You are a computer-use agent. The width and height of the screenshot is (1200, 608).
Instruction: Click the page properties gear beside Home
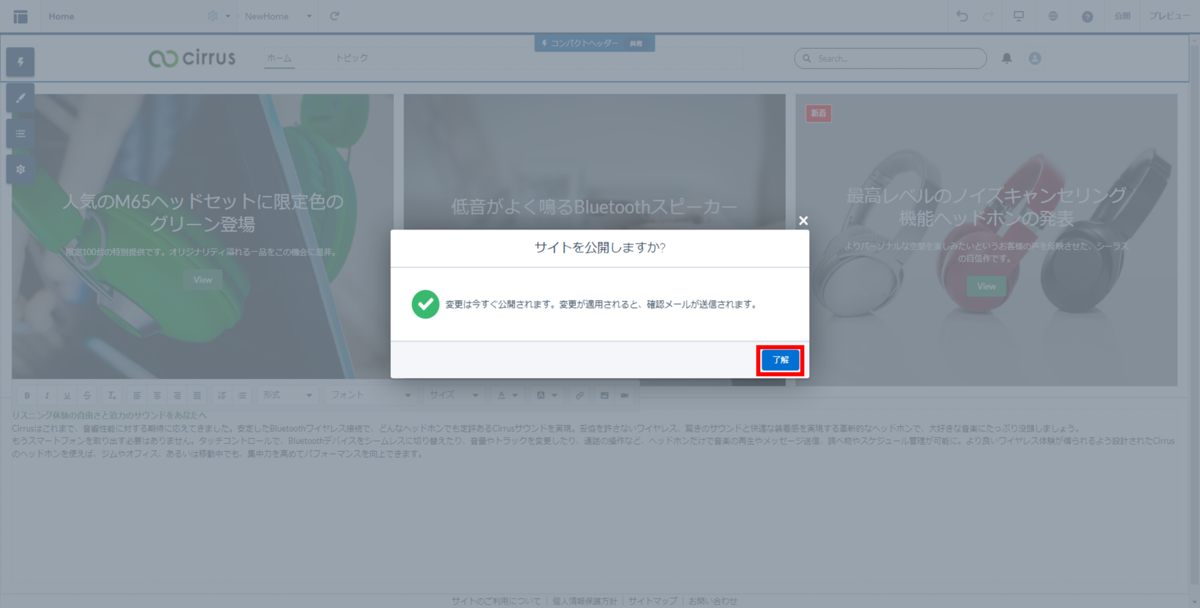[x=212, y=16]
